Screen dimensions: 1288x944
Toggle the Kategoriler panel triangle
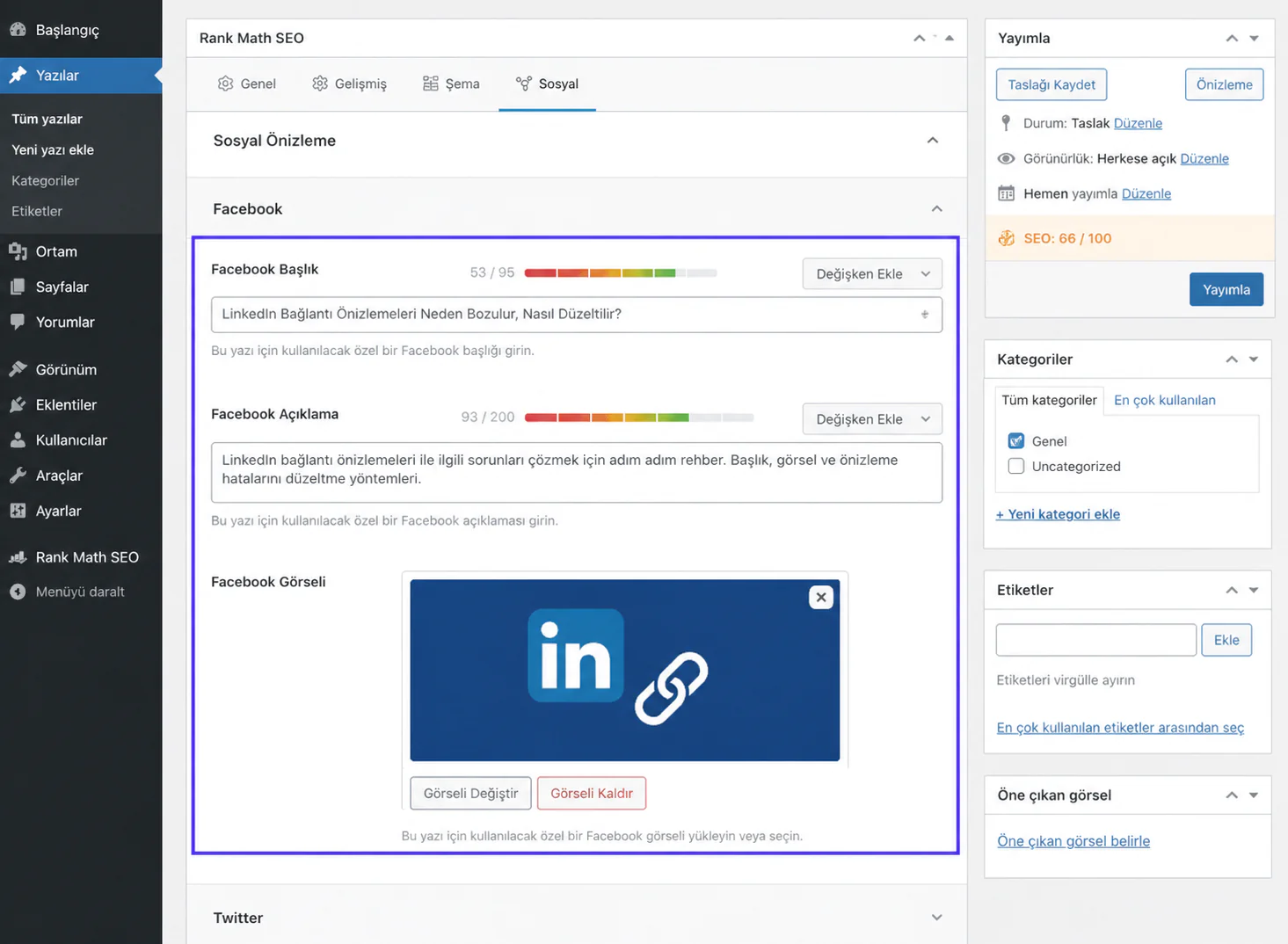point(1254,359)
